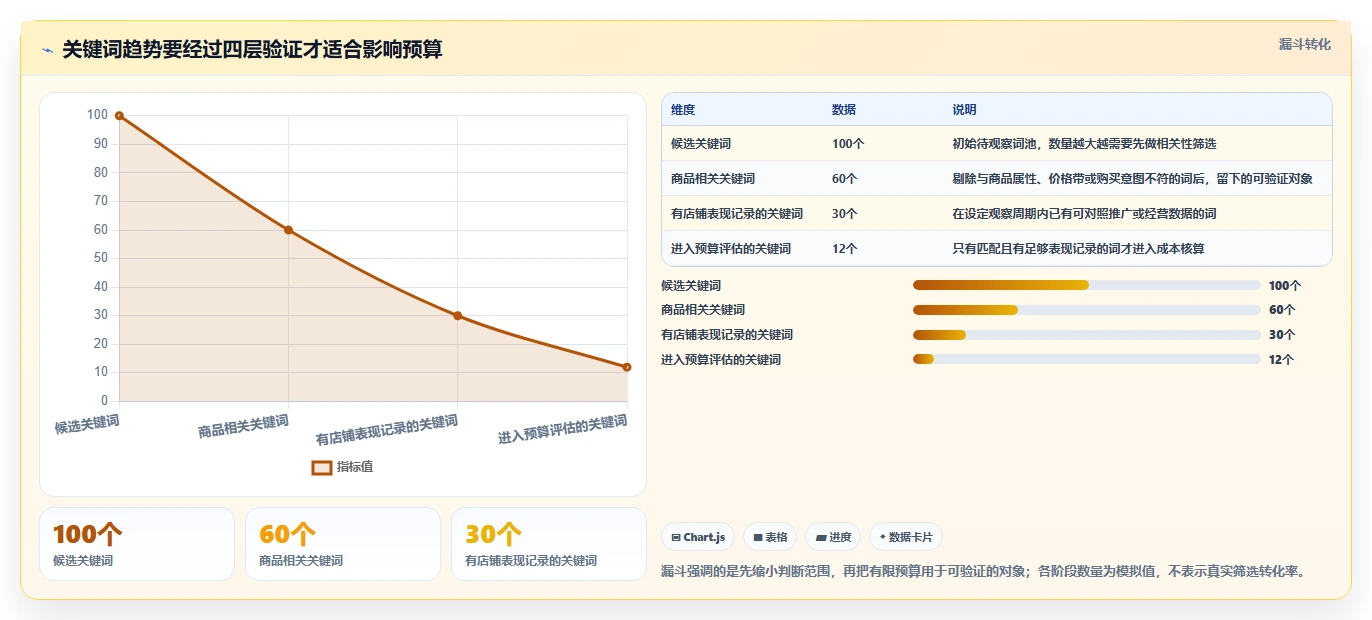Click description starting 初始待观察词池

point(1084,144)
